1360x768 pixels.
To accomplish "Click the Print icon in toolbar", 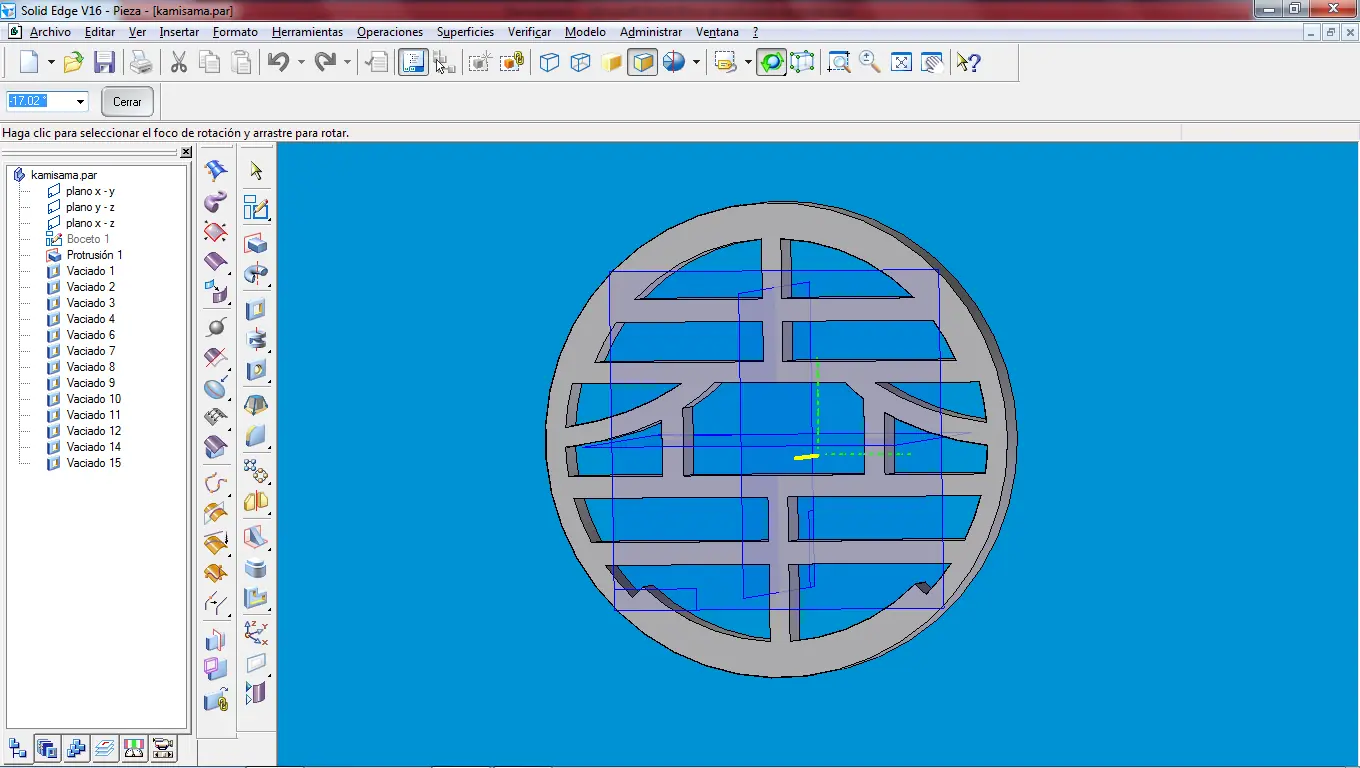I will (141, 63).
